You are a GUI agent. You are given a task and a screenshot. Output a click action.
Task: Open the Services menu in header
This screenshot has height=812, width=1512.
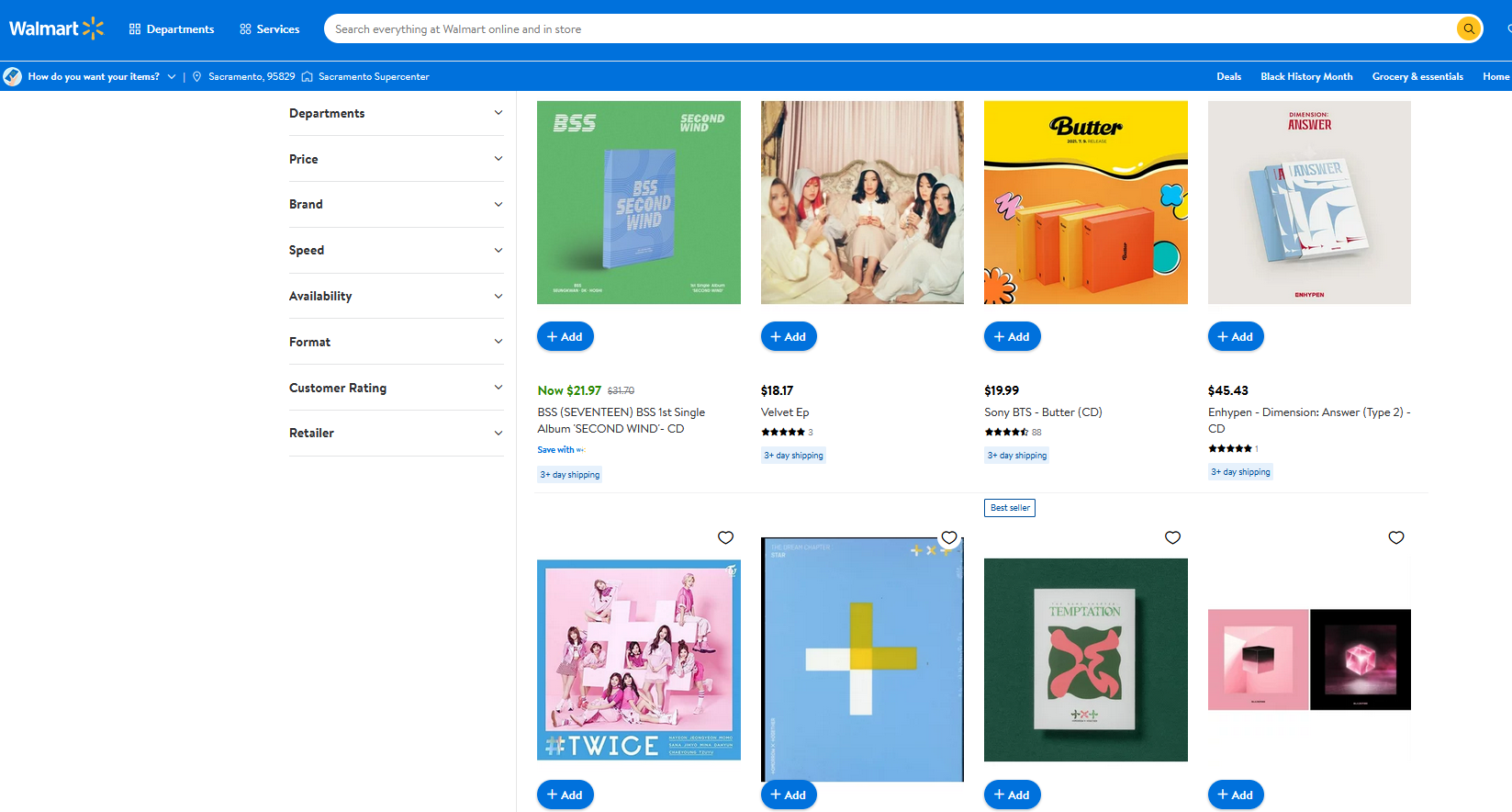(269, 29)
